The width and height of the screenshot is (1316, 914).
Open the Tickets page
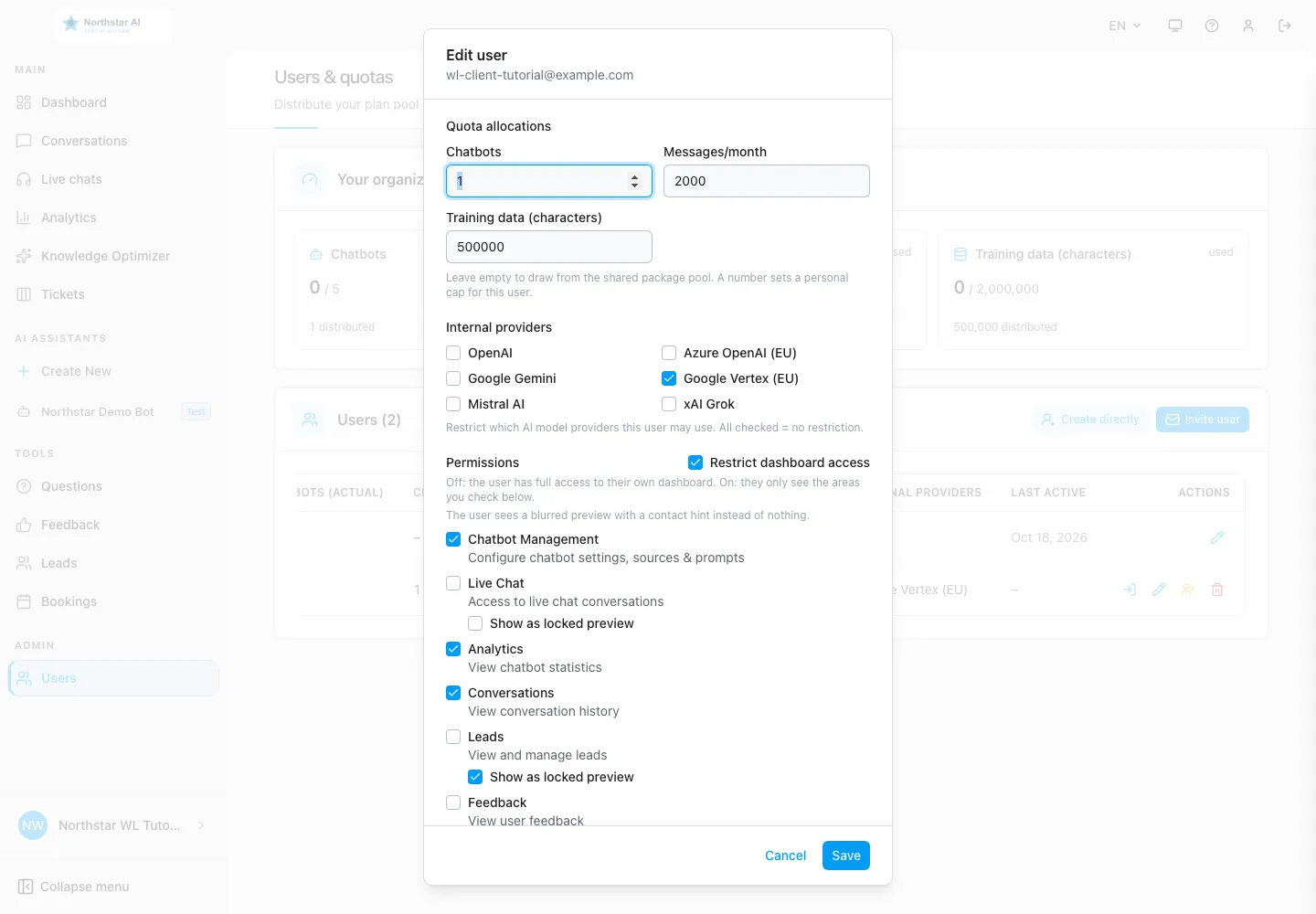pyautogui.click(x=113, y=294)
